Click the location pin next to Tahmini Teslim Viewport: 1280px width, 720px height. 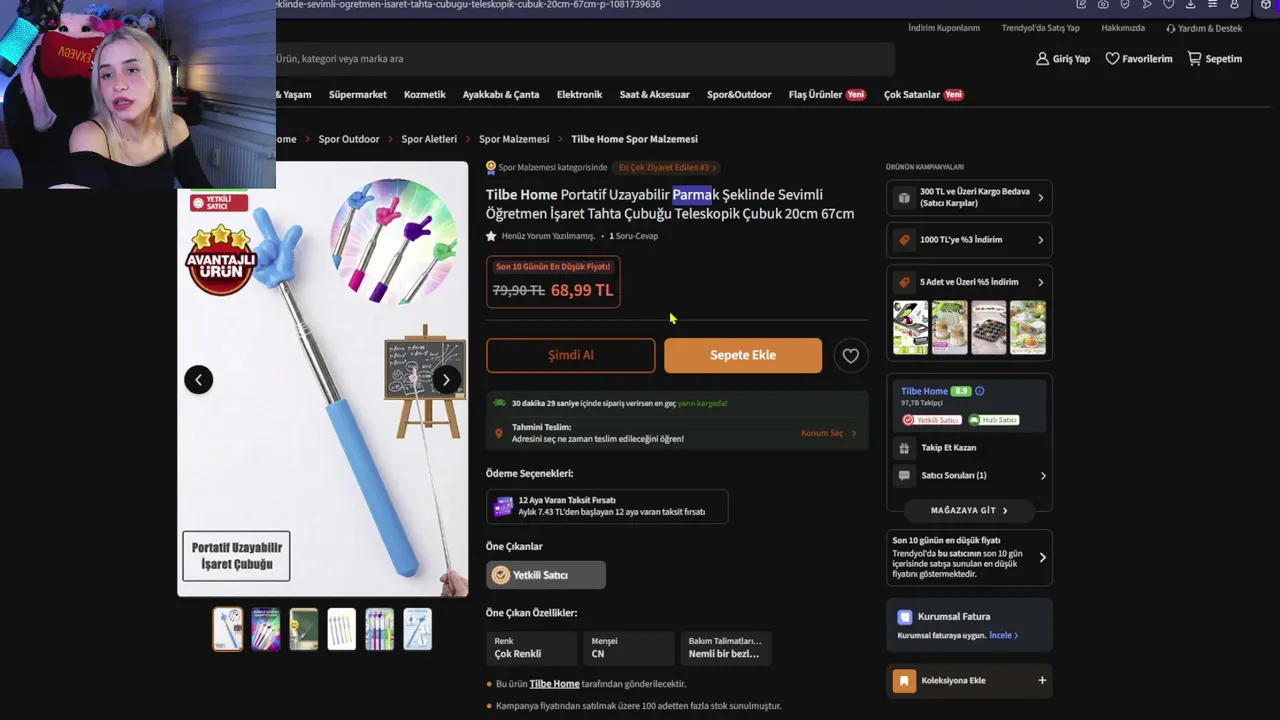tap(499, 433)
